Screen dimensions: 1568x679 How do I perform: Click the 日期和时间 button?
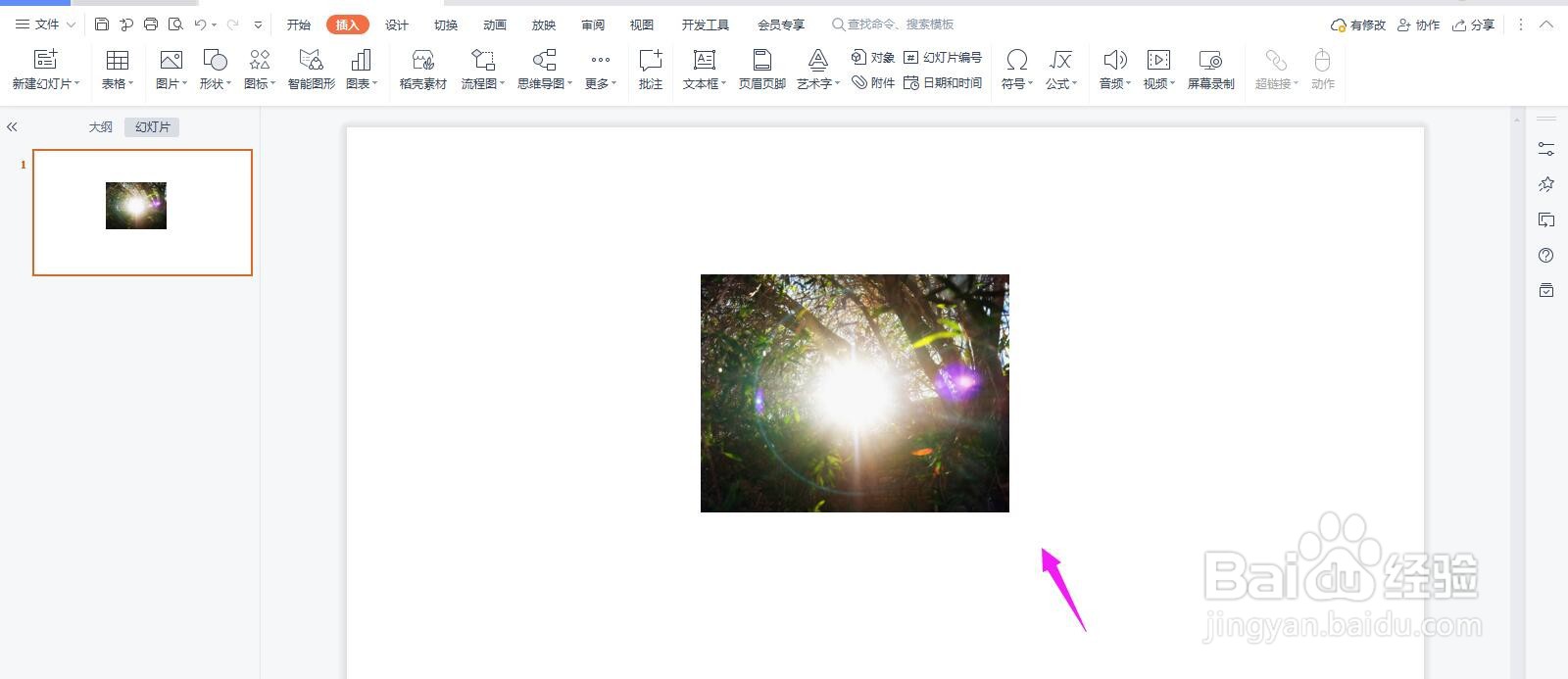click(943, 82)
